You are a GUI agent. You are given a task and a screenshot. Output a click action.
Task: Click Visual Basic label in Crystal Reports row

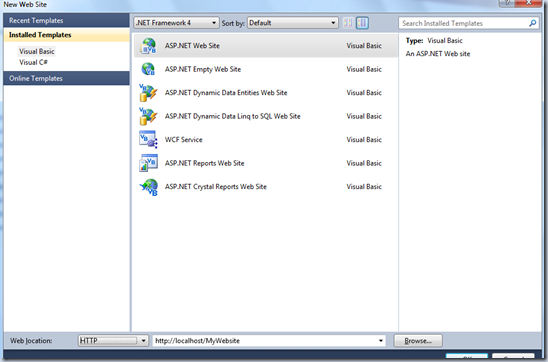pyautogui.click(x=364, y=187)
